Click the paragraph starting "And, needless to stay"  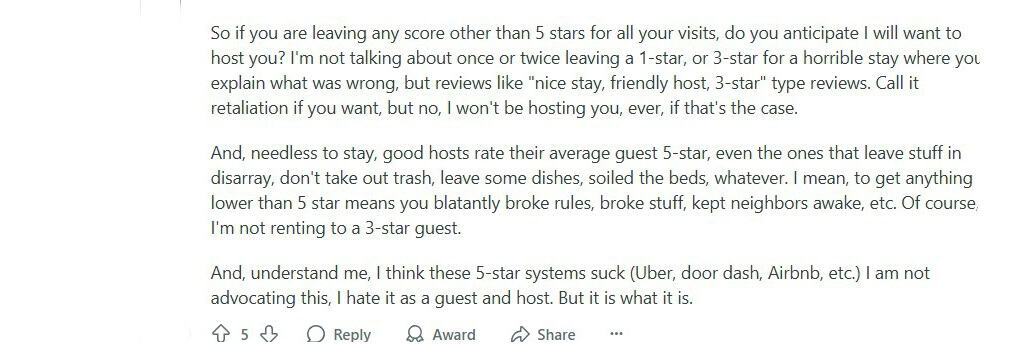[595, 191]
